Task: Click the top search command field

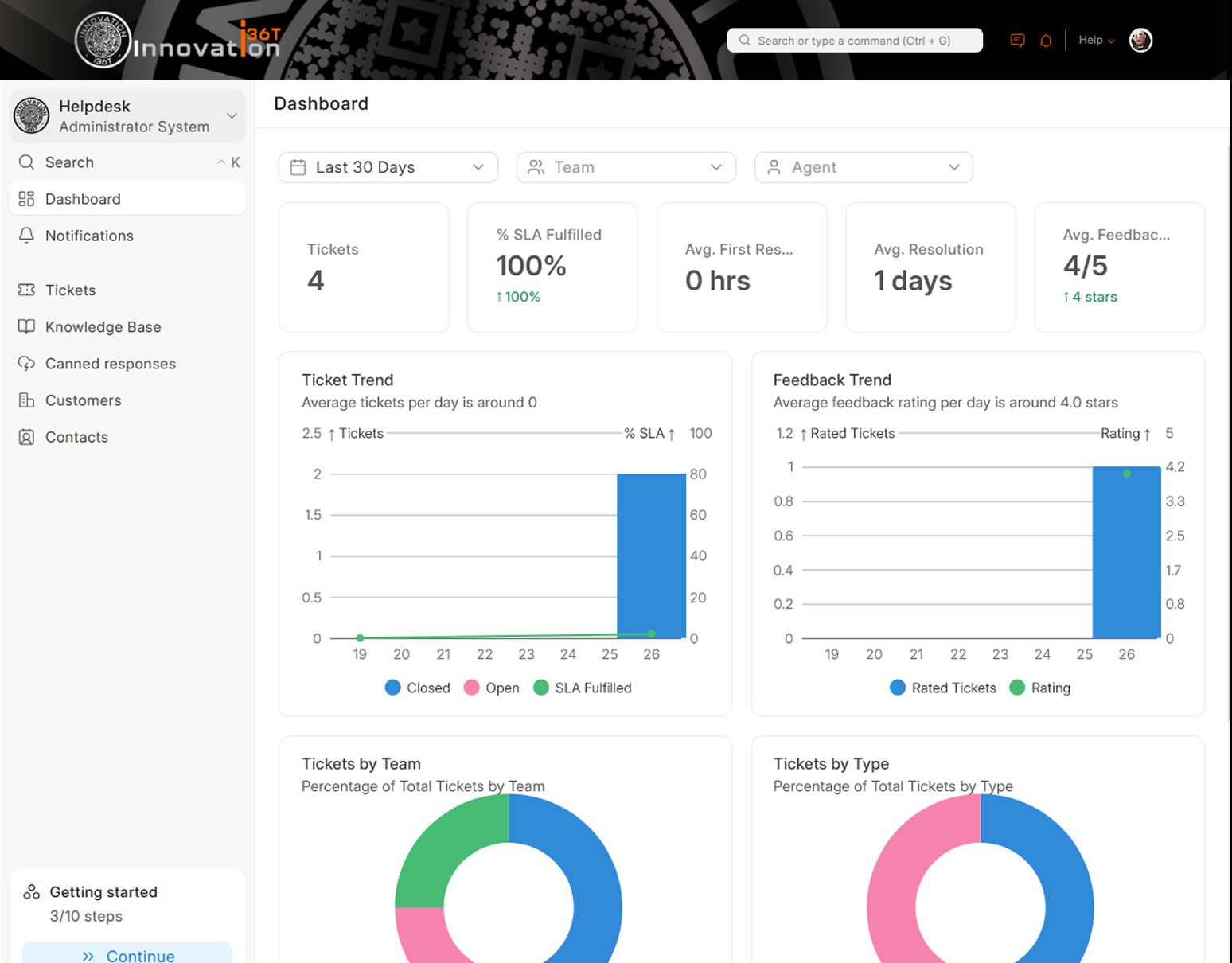Action: (854, 41)
